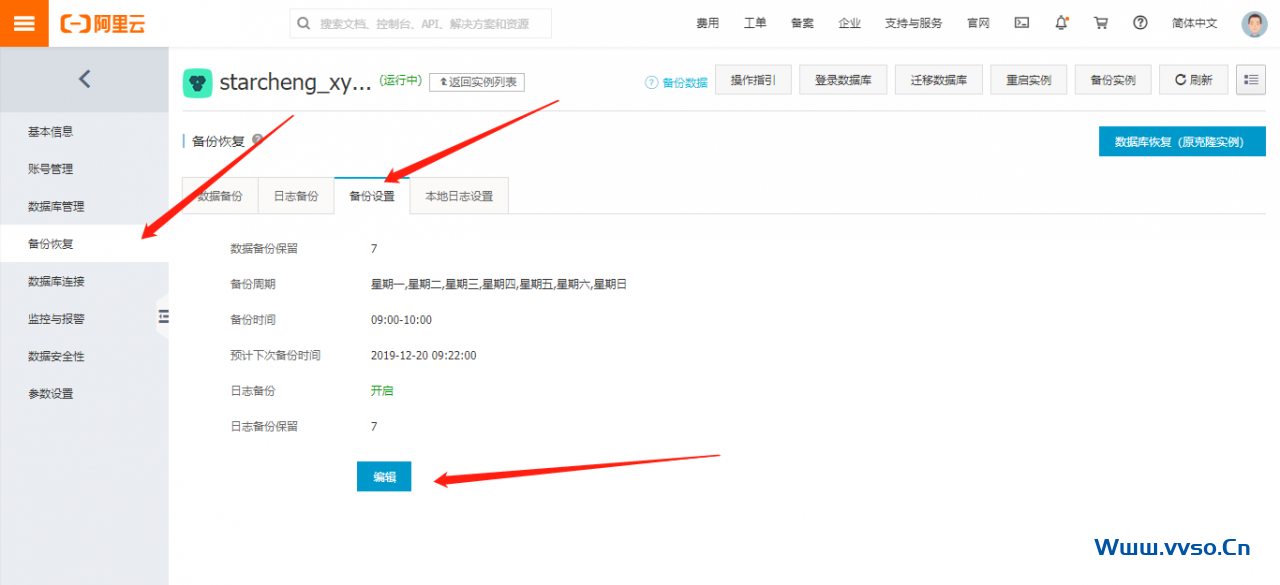The height and width of the screenshot is (585, 1280).
Task: Open the notifications bell
Action: [1061, 23]
